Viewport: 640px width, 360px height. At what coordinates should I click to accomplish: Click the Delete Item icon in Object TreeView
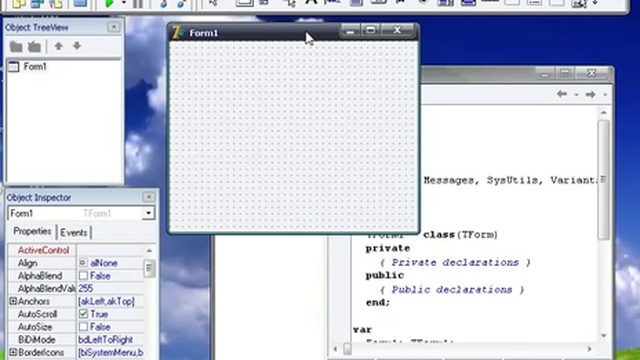[34, 47]
